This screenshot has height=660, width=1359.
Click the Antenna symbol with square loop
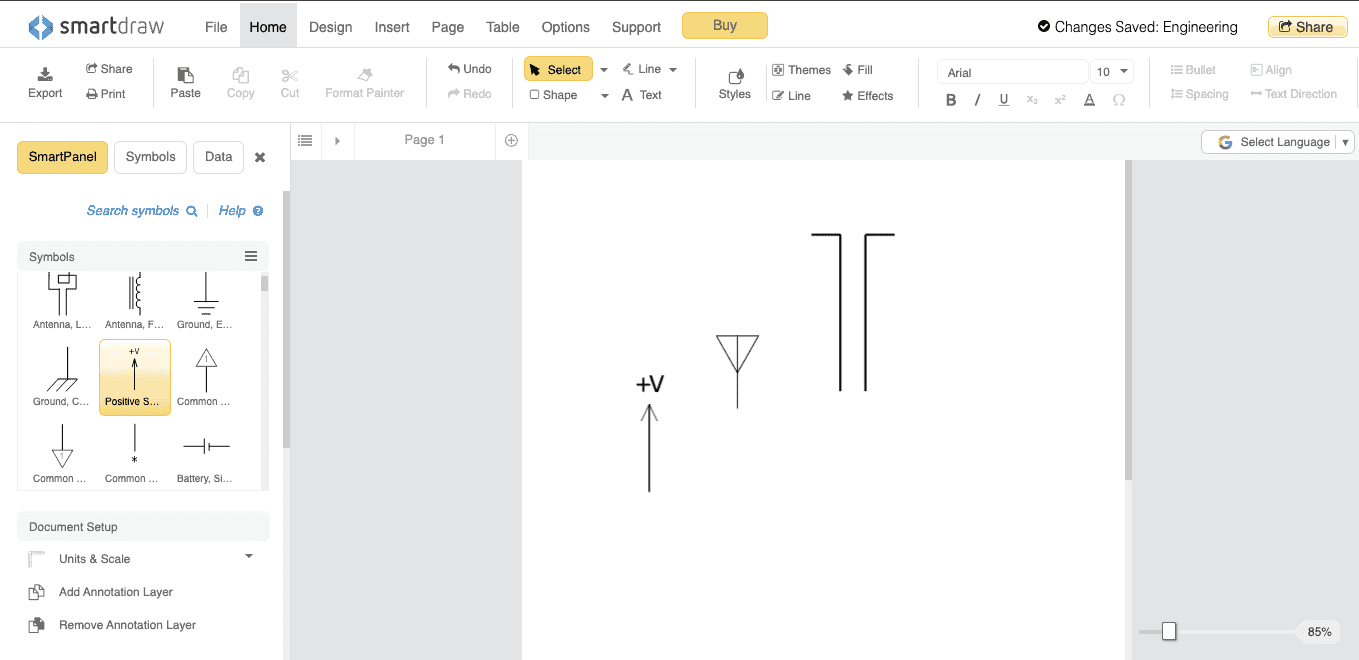pyautogui.click(x=62, y=301)
